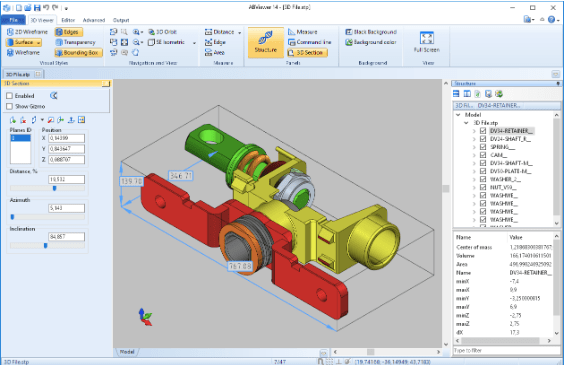The image size is (564, 365).
Task: Toggle the Bounding Box visual style
Action: pos(78,53)
